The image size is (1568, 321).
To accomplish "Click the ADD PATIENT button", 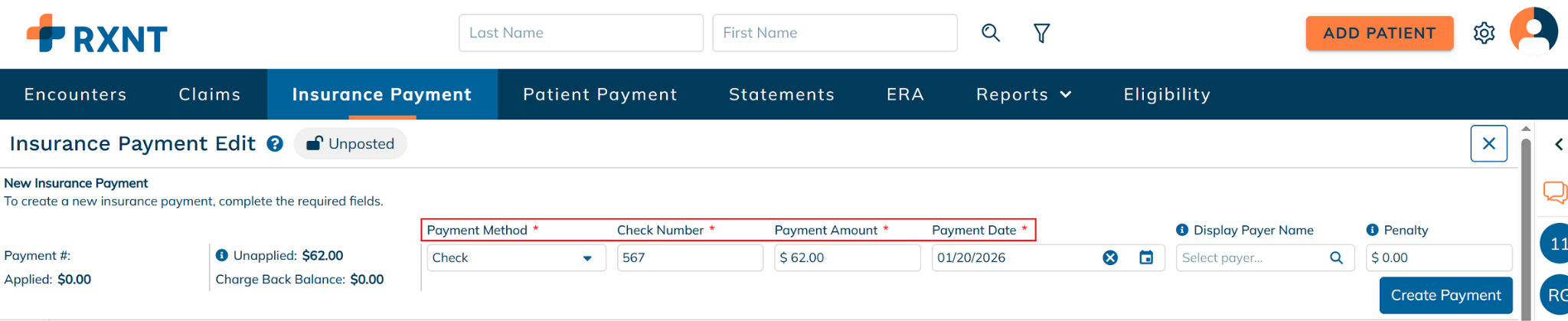I will click(1379, 33).
